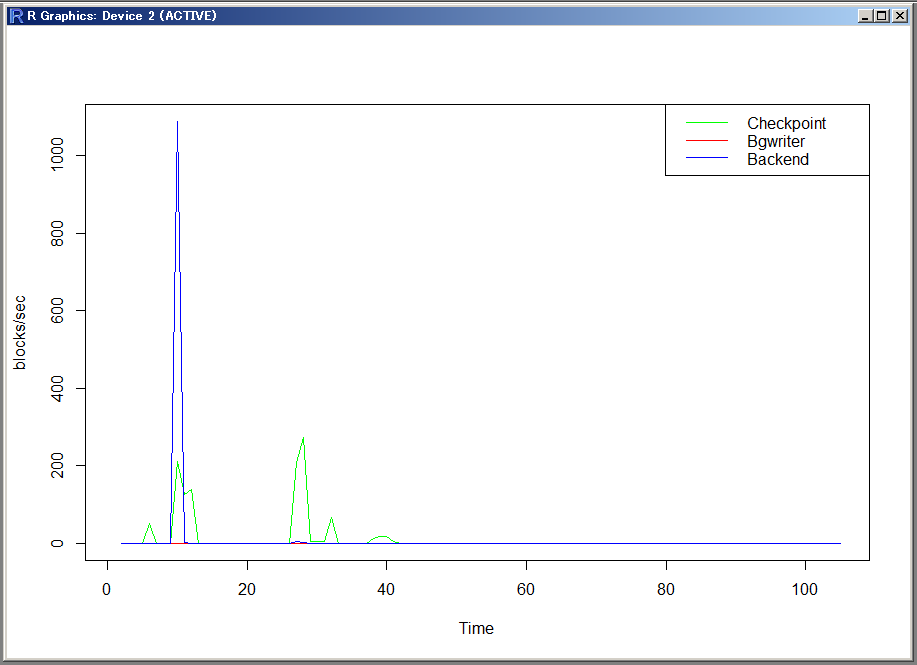This screenshot has width=917, height=665.
Task: Click the y-axis tick label '1000'
Action: click(x=57, y=154)
